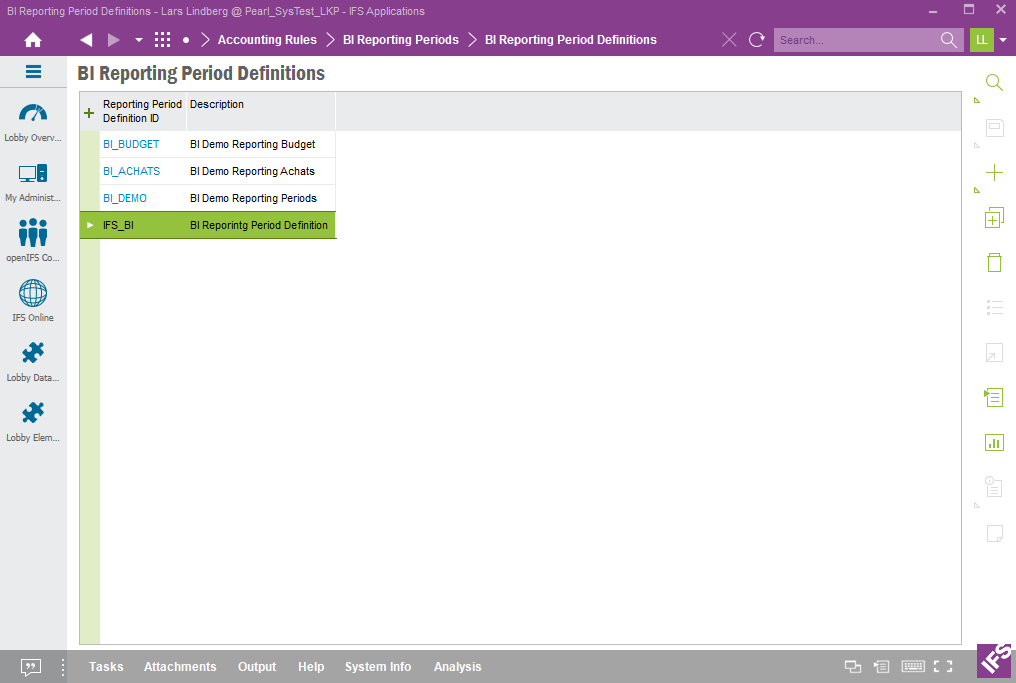Click the bar chart icon in right toolbar

click(994, 443)
